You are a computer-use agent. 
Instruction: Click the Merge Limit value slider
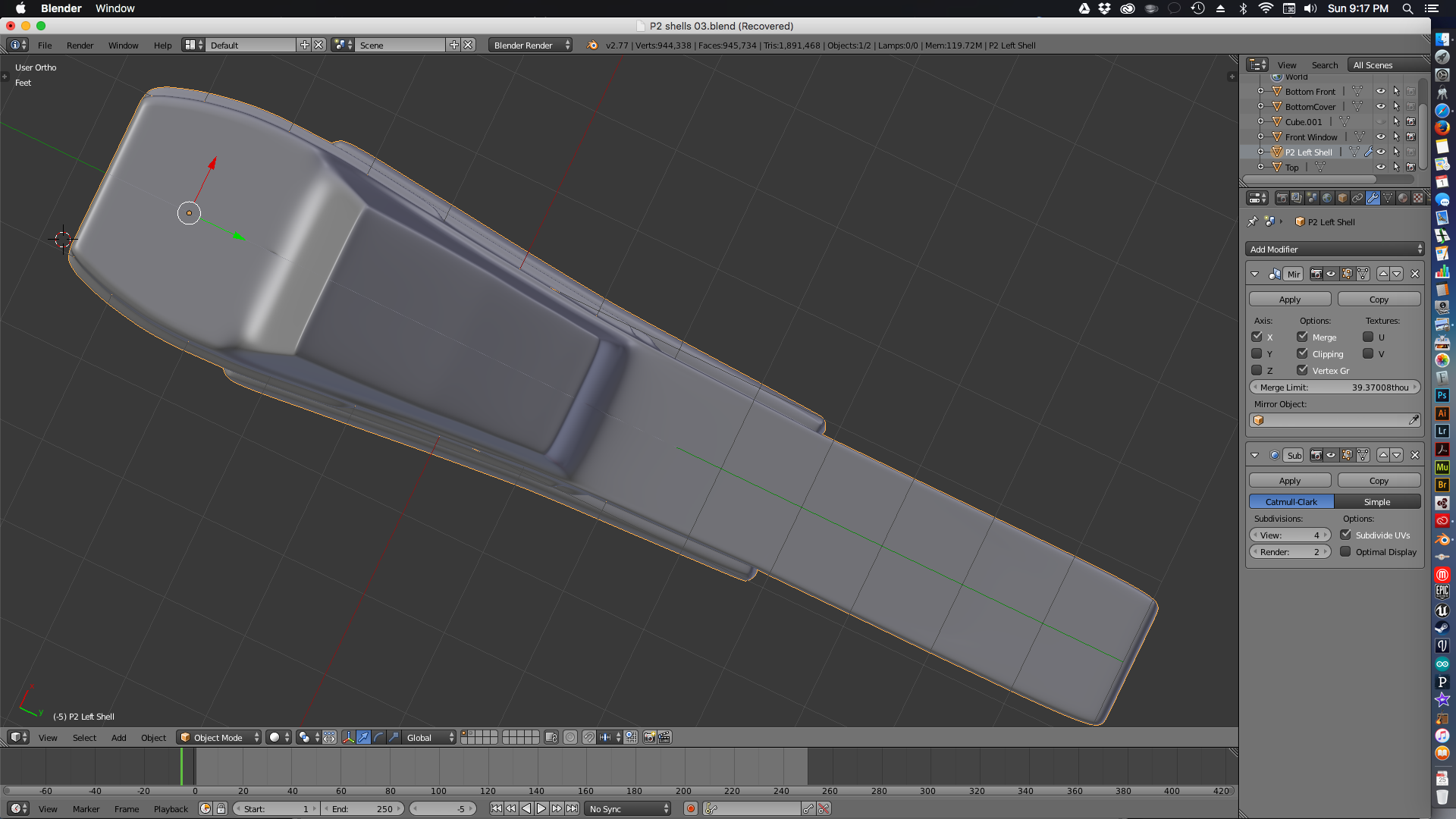click(1335, 387)
